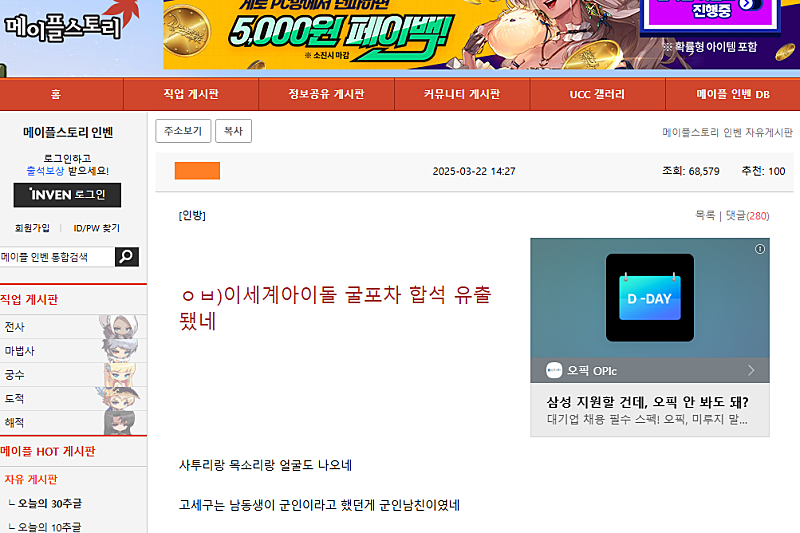Click the OPIc logo icon in ad
This screenshot has height=533, width=800.
pyautogui.click(x=554, y=370)
